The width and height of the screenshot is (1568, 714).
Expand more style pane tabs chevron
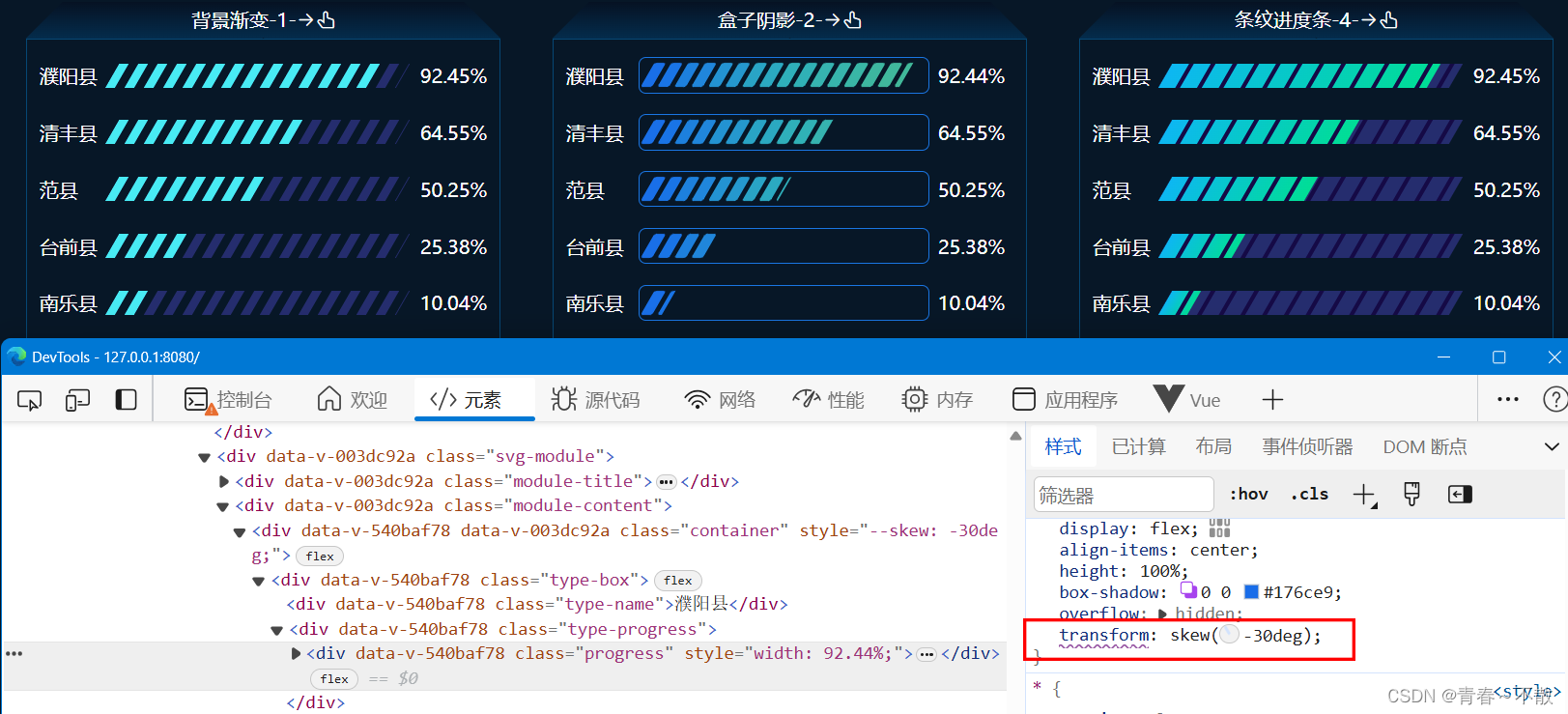pos(1552,446)
